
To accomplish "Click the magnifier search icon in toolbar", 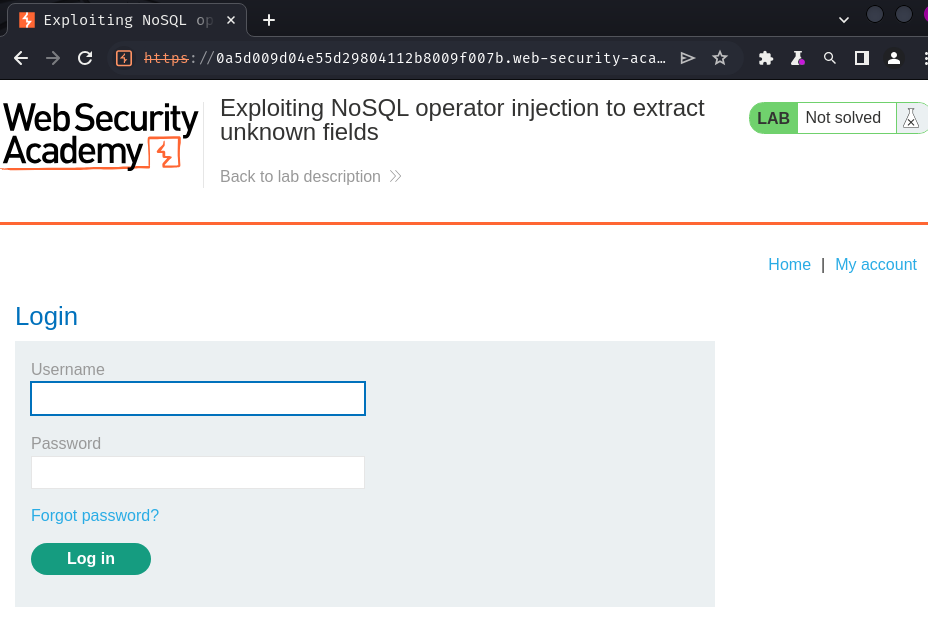I will click(x=830, y=58).
